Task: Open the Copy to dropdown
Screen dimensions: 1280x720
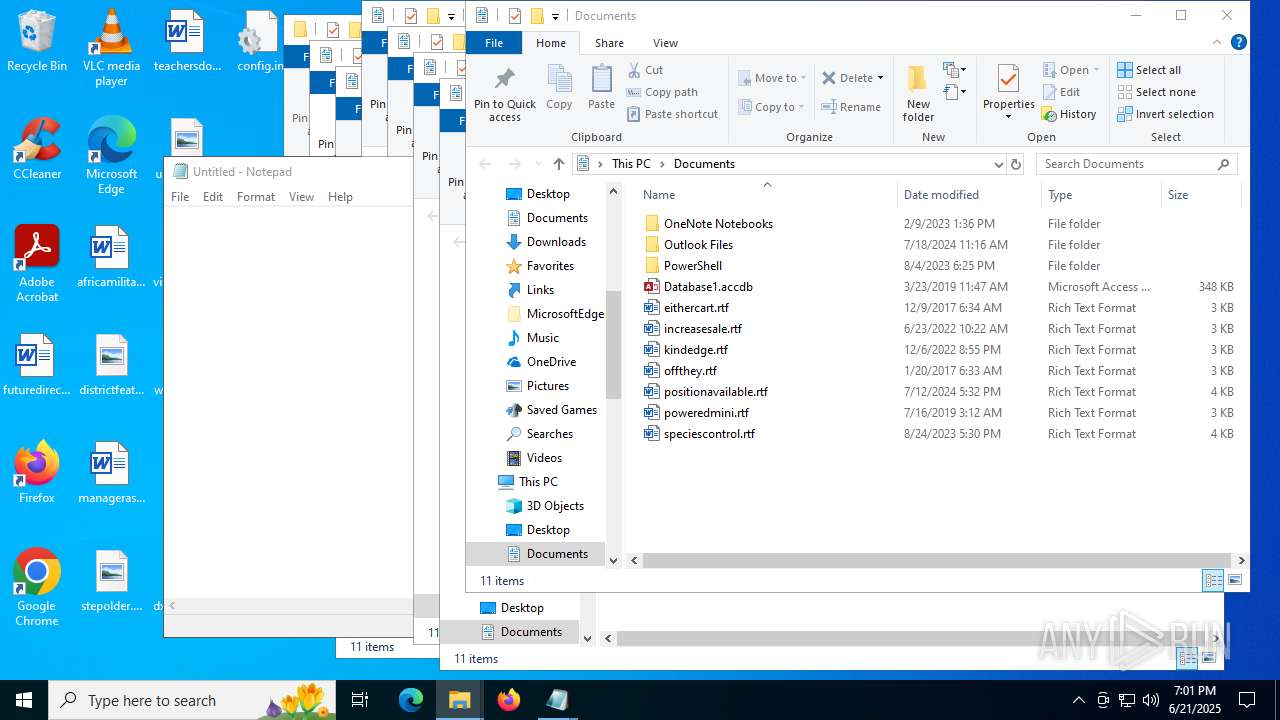Action: (x=771, y=107)
